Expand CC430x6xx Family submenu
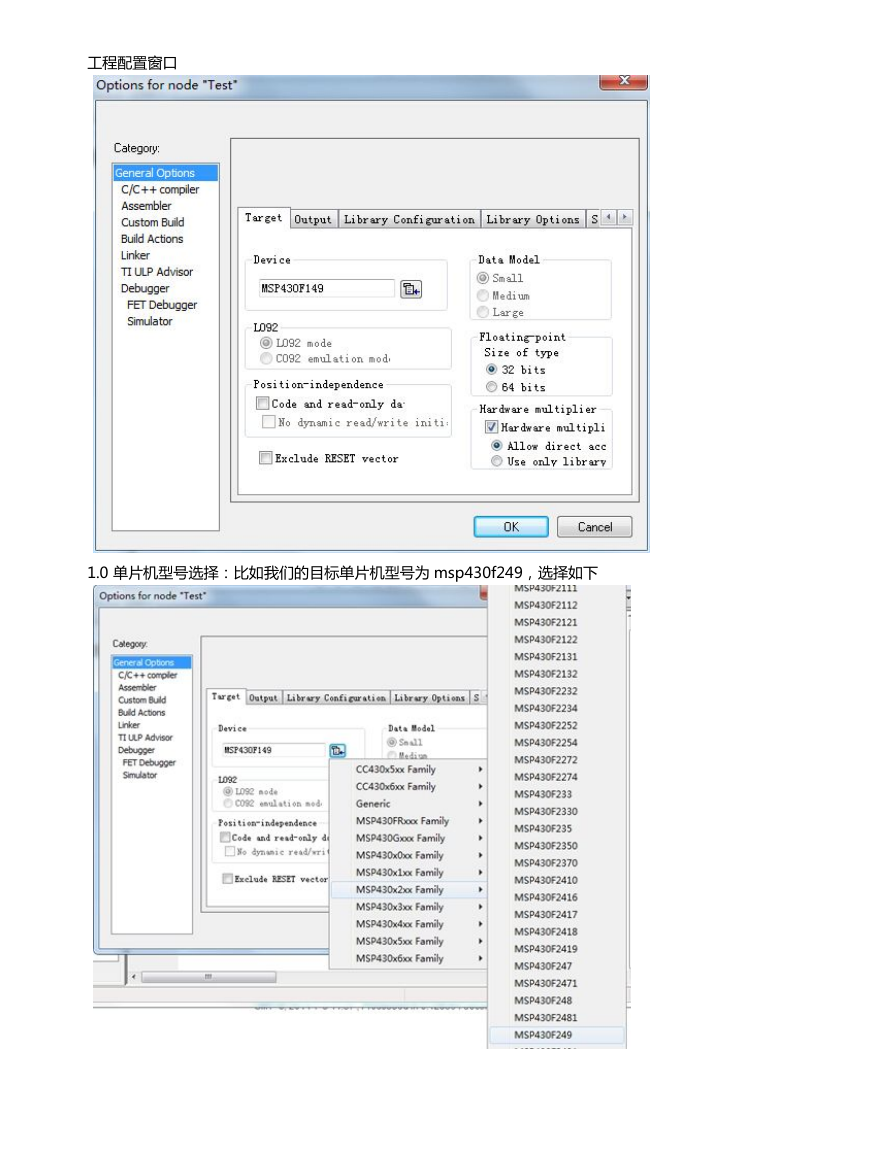The image size is (893, 1155). tap(409, 786)
